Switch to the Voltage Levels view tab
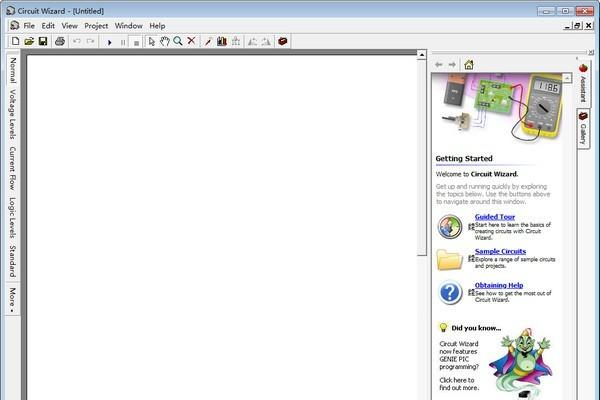 pos(13,114)
